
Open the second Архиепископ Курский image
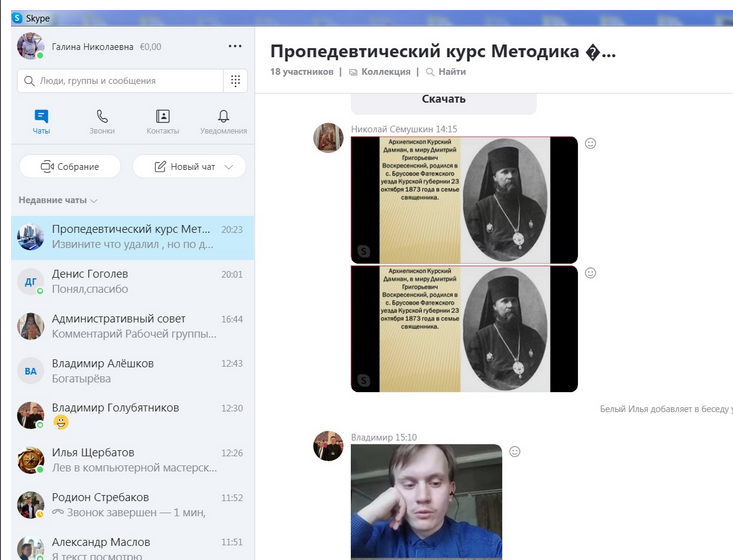pos(464,329)
